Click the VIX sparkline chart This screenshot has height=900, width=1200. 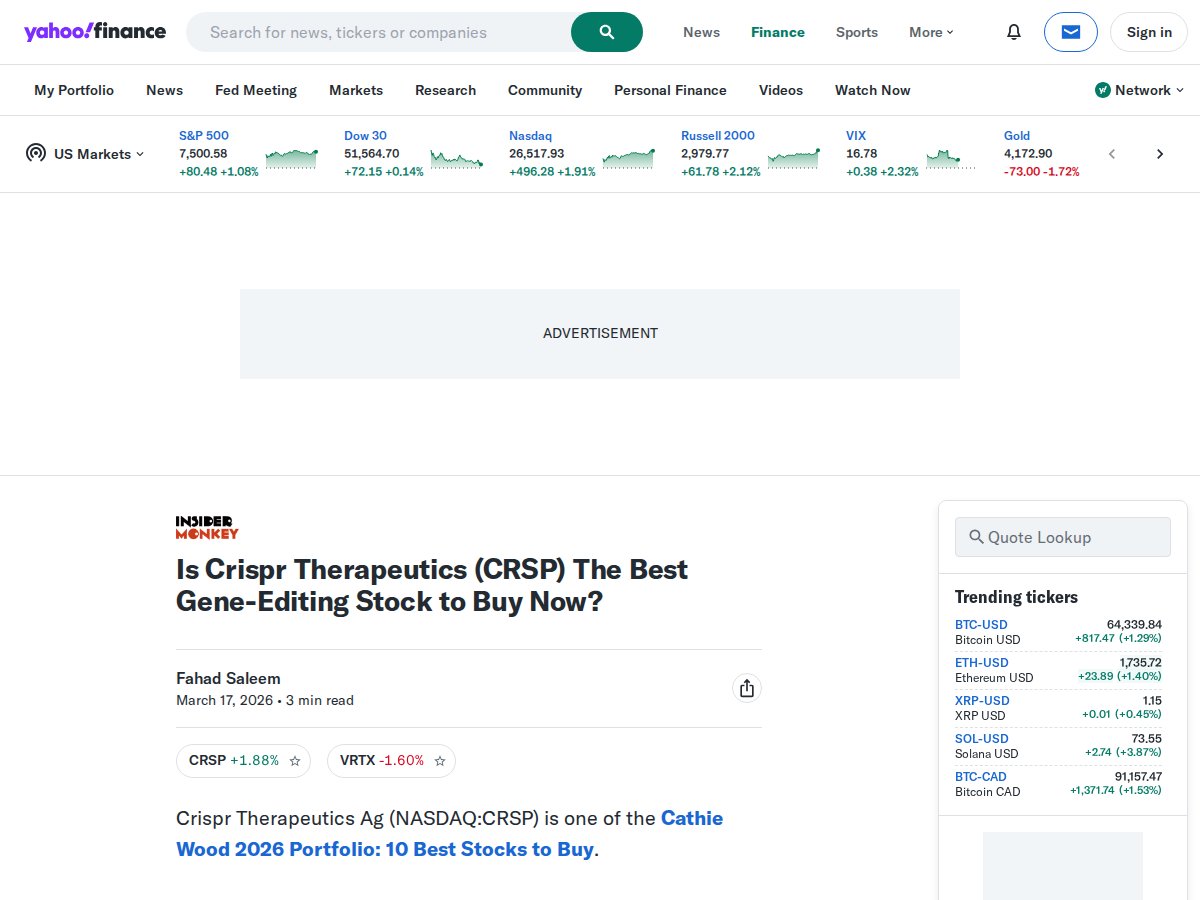click(x=950, y=158)
